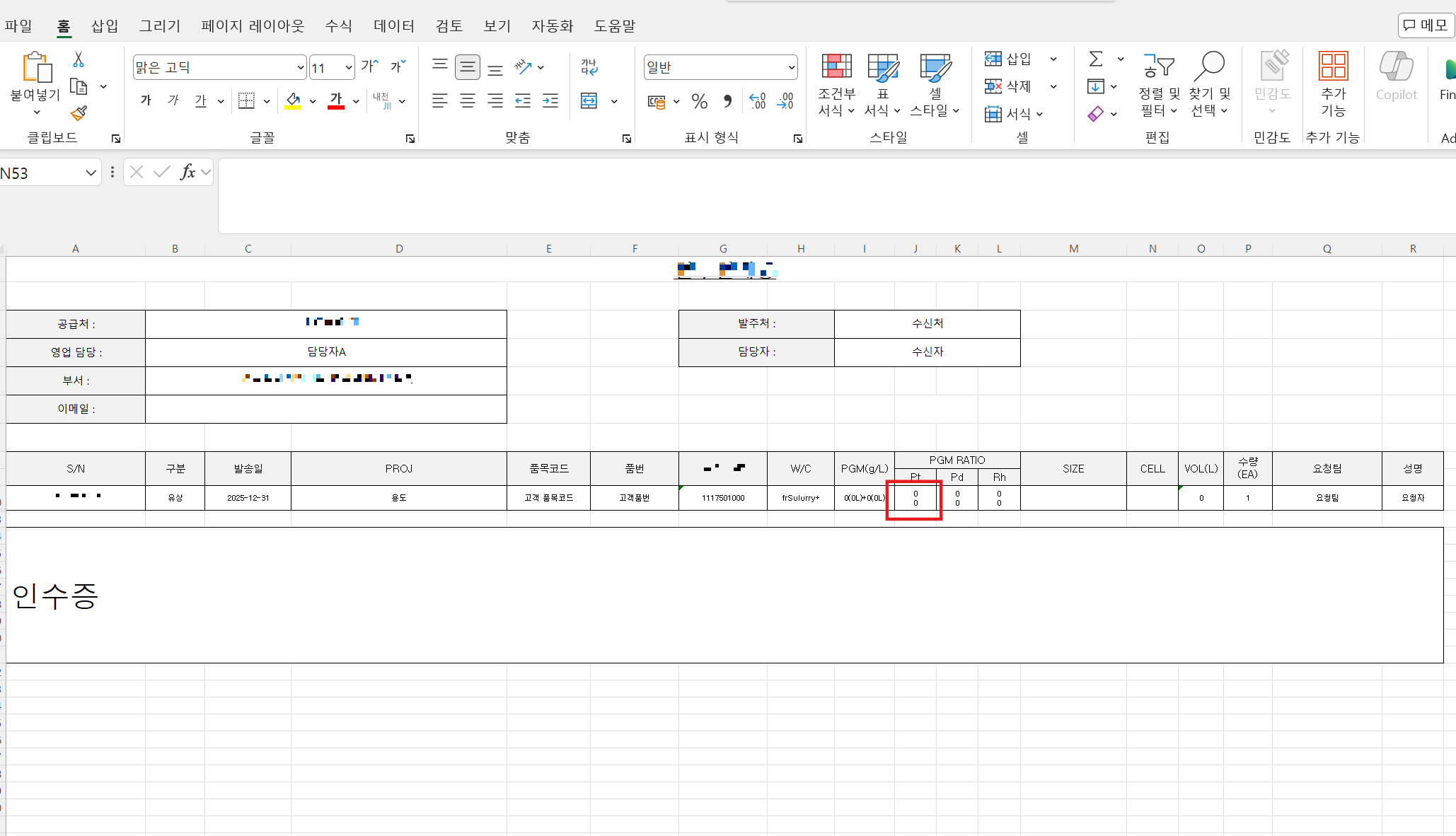Toggle bold formatting
Screen dimensions: 1456x836
(146, 100)
